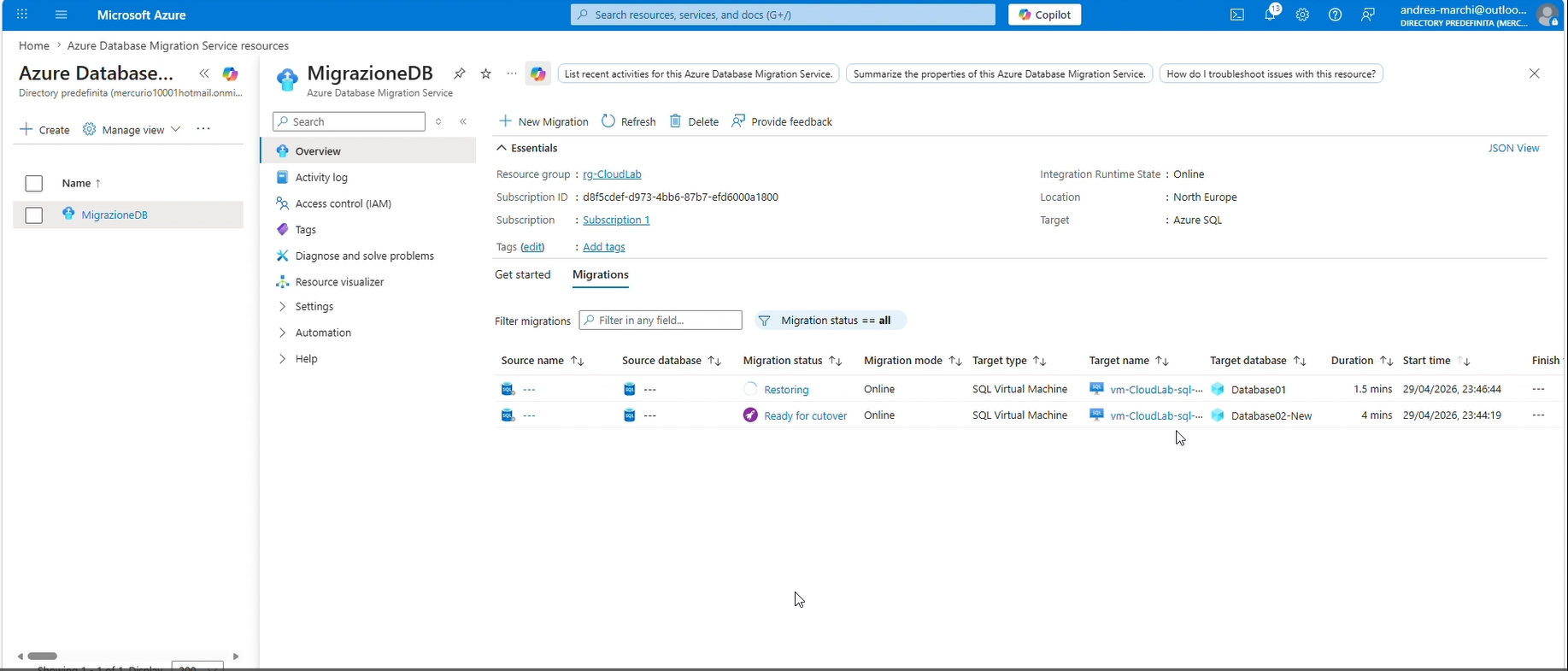
Task: Open the Manage view dropdown
Action: click(132, 129)
